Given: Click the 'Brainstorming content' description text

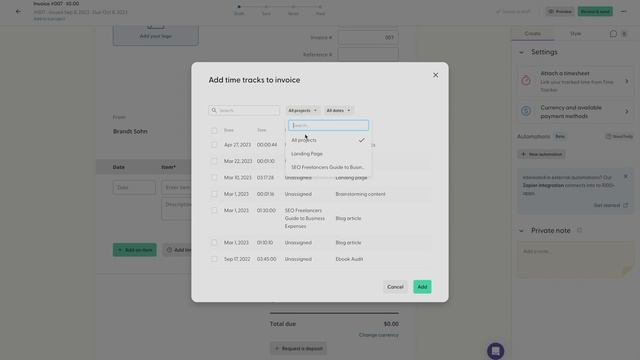Looking at the screenshot, I should pyautogui.click(x=360, y=194).
